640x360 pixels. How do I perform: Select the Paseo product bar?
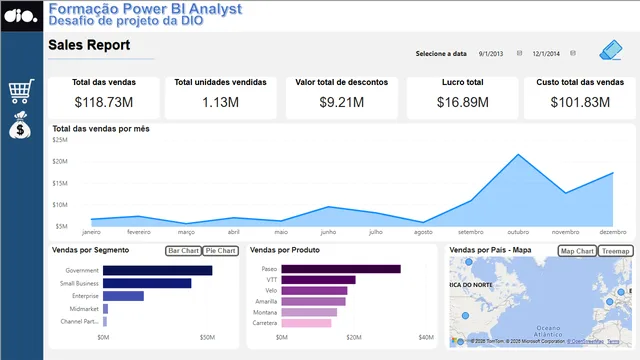click(341, 269)
